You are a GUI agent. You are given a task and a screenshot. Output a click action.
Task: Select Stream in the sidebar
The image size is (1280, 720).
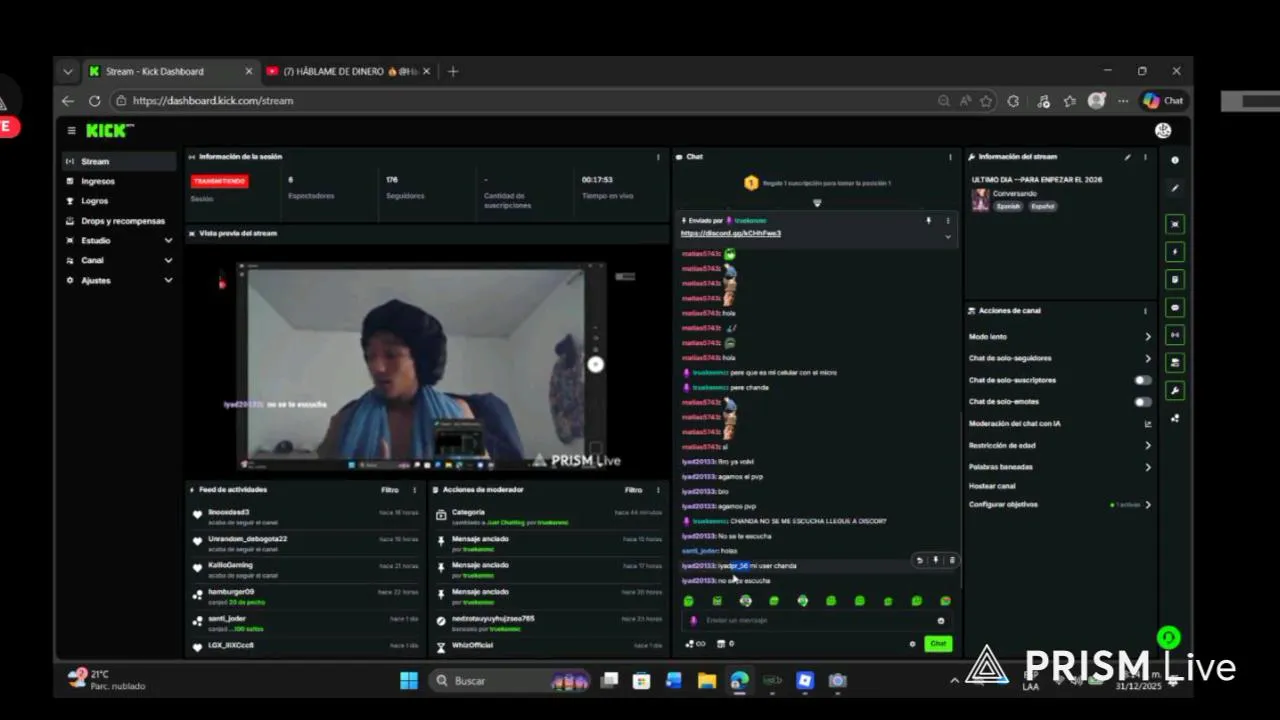[x=119, y=161]
